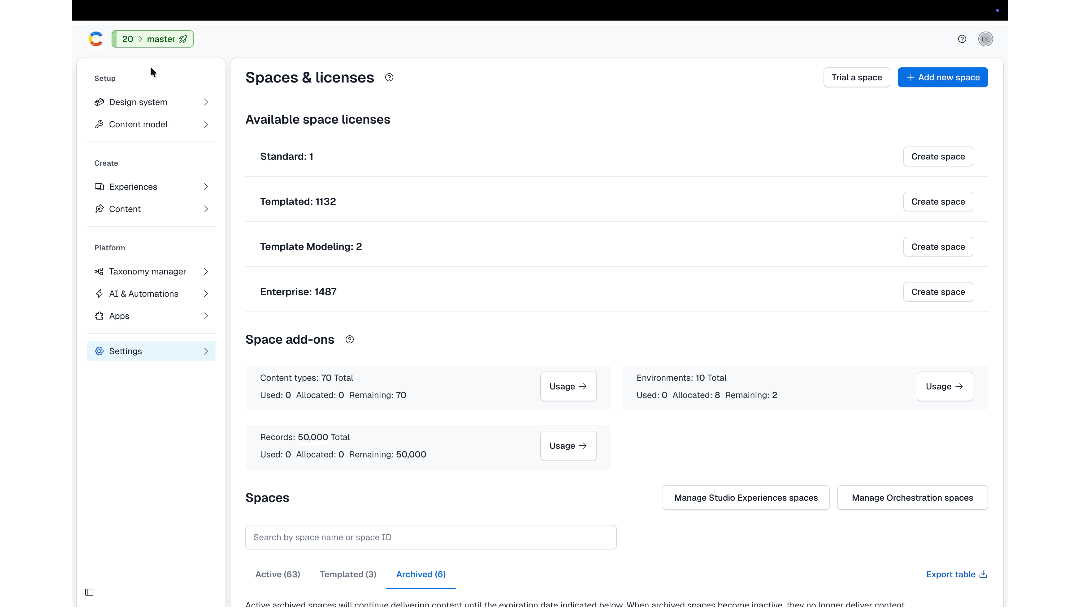Open the master environment switcher badge

[153, 39]
